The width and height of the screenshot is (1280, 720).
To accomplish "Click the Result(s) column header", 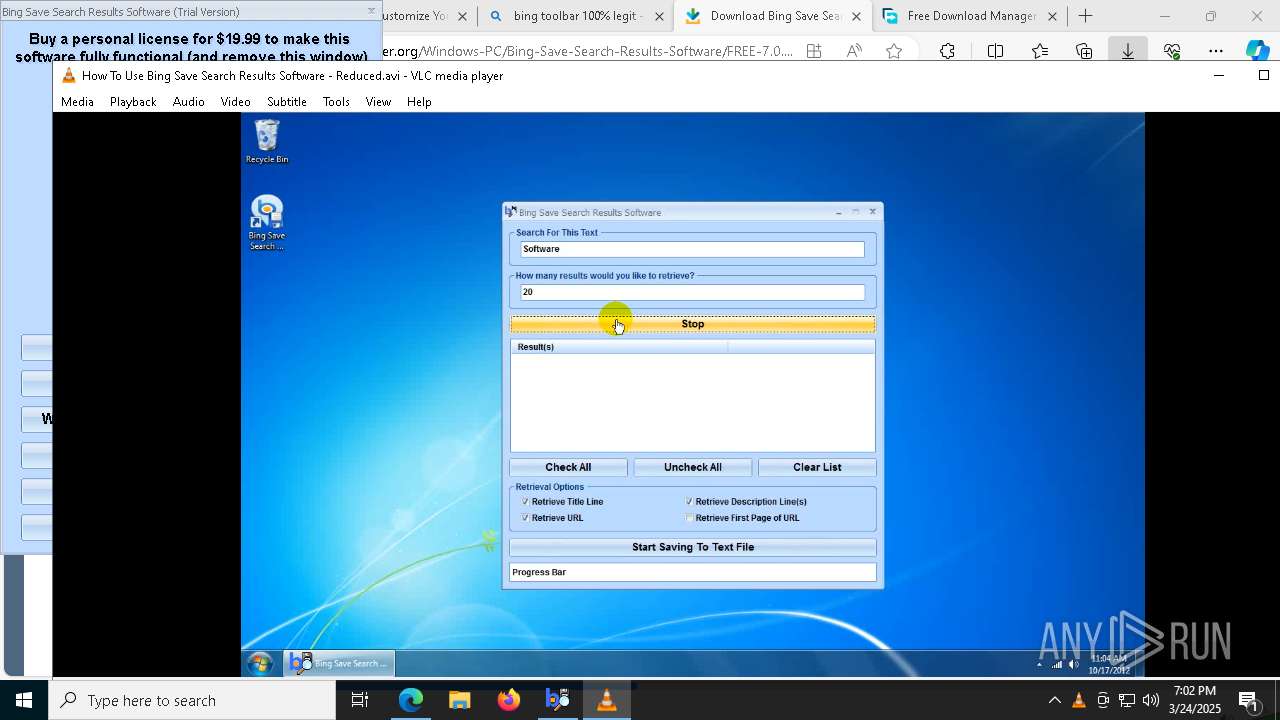I will coord(619,347).
